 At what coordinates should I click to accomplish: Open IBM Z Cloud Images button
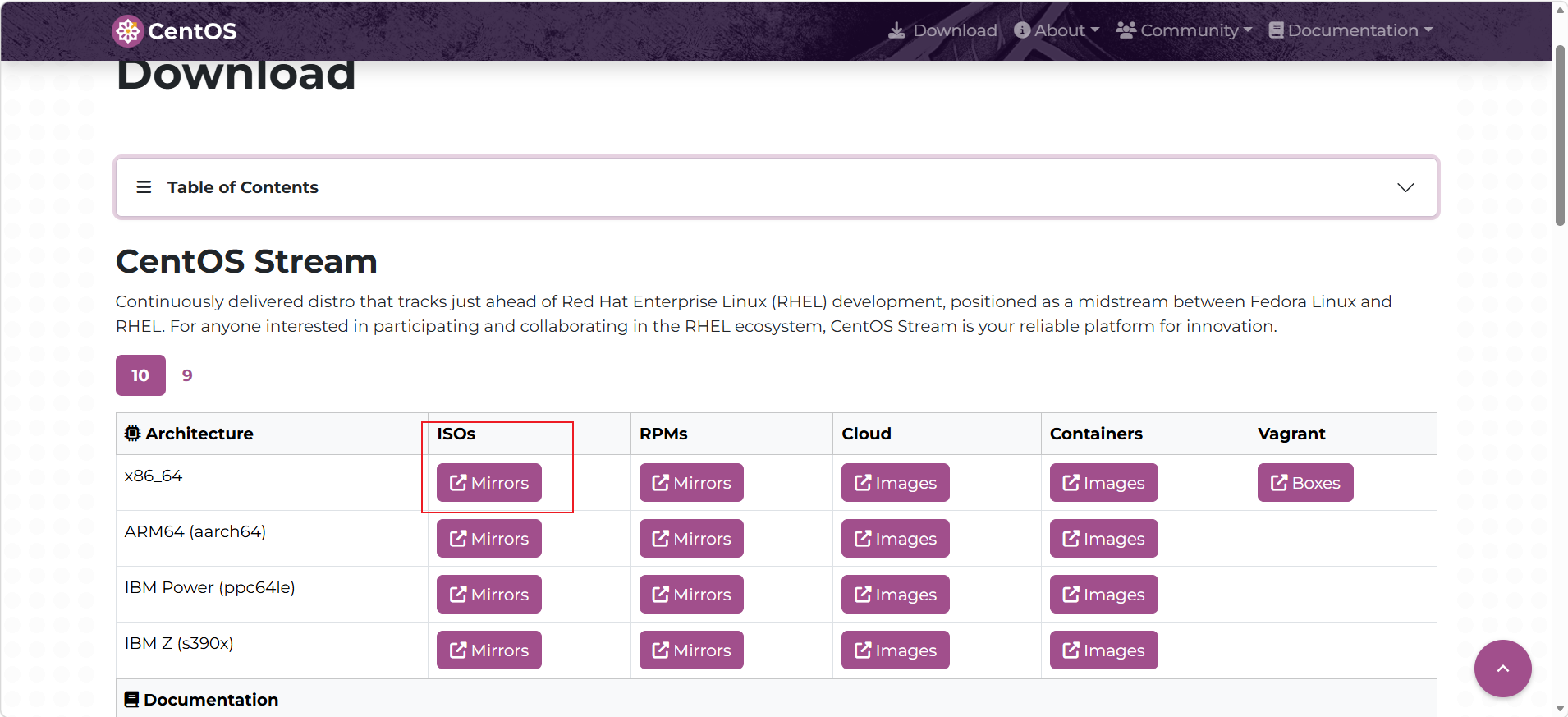coord(896,650)
